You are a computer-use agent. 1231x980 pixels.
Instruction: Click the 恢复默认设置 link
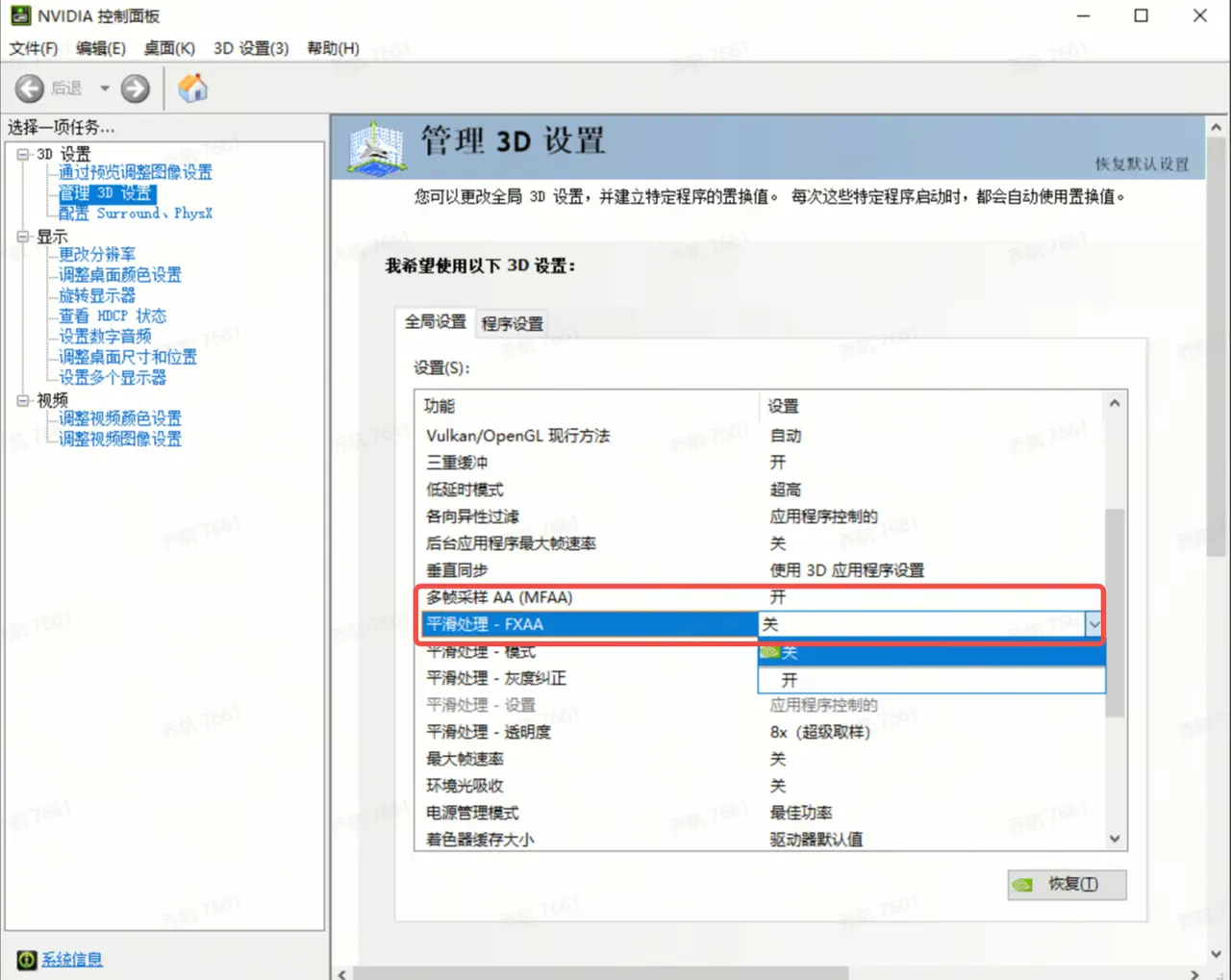[1142, 163]
